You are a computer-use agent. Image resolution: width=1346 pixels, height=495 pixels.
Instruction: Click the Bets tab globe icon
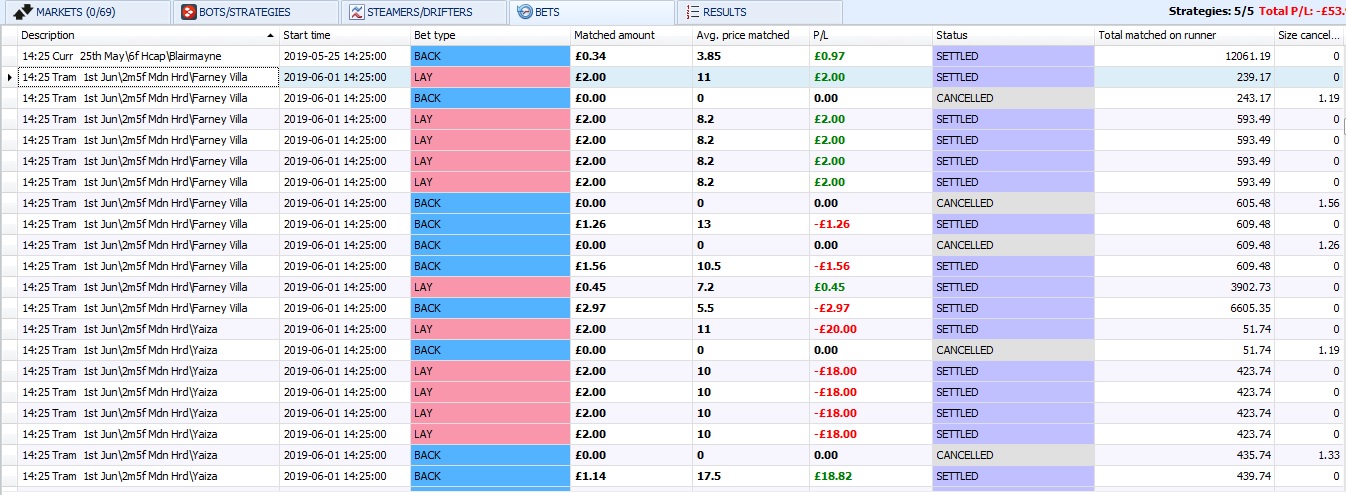coord(525,12)
